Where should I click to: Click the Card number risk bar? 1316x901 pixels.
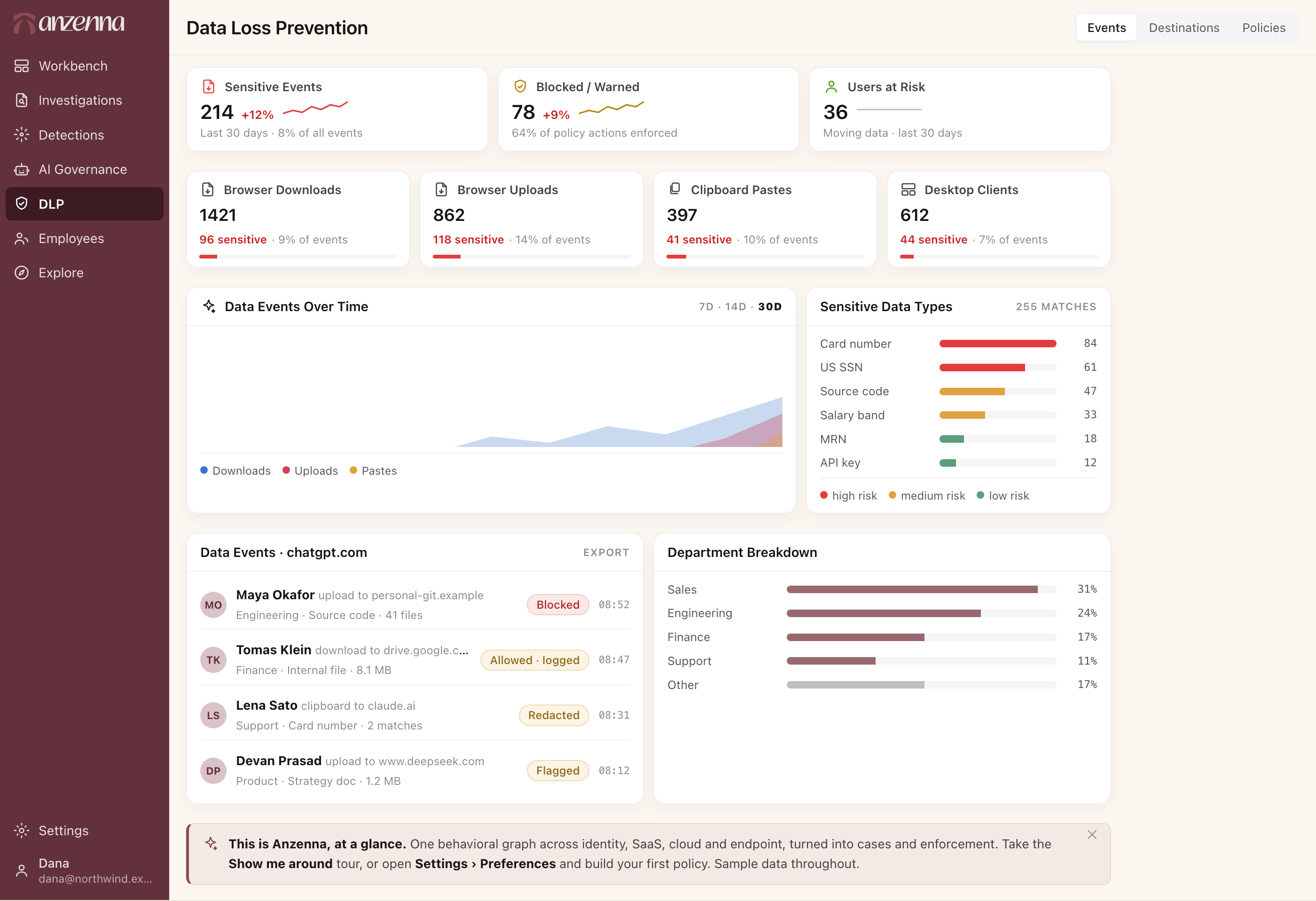click(997, 344)
